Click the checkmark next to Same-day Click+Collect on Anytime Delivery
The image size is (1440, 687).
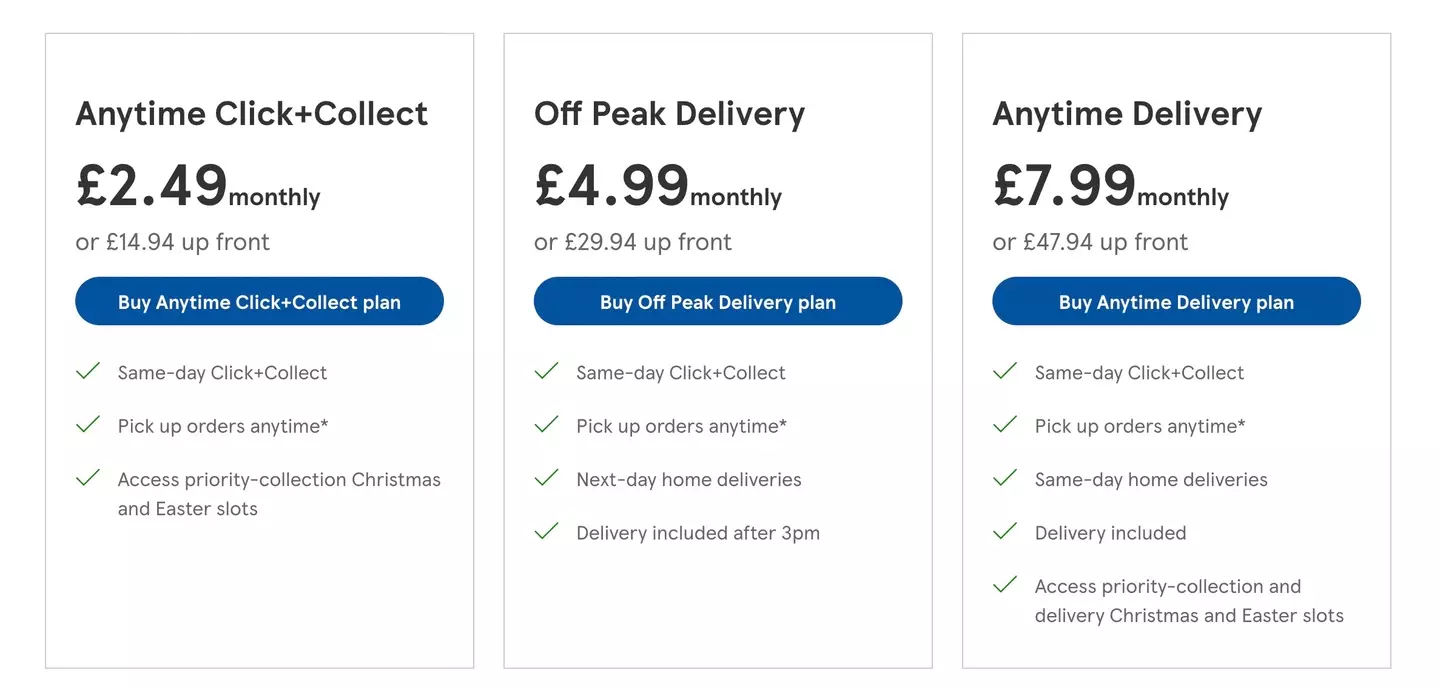1004,371
